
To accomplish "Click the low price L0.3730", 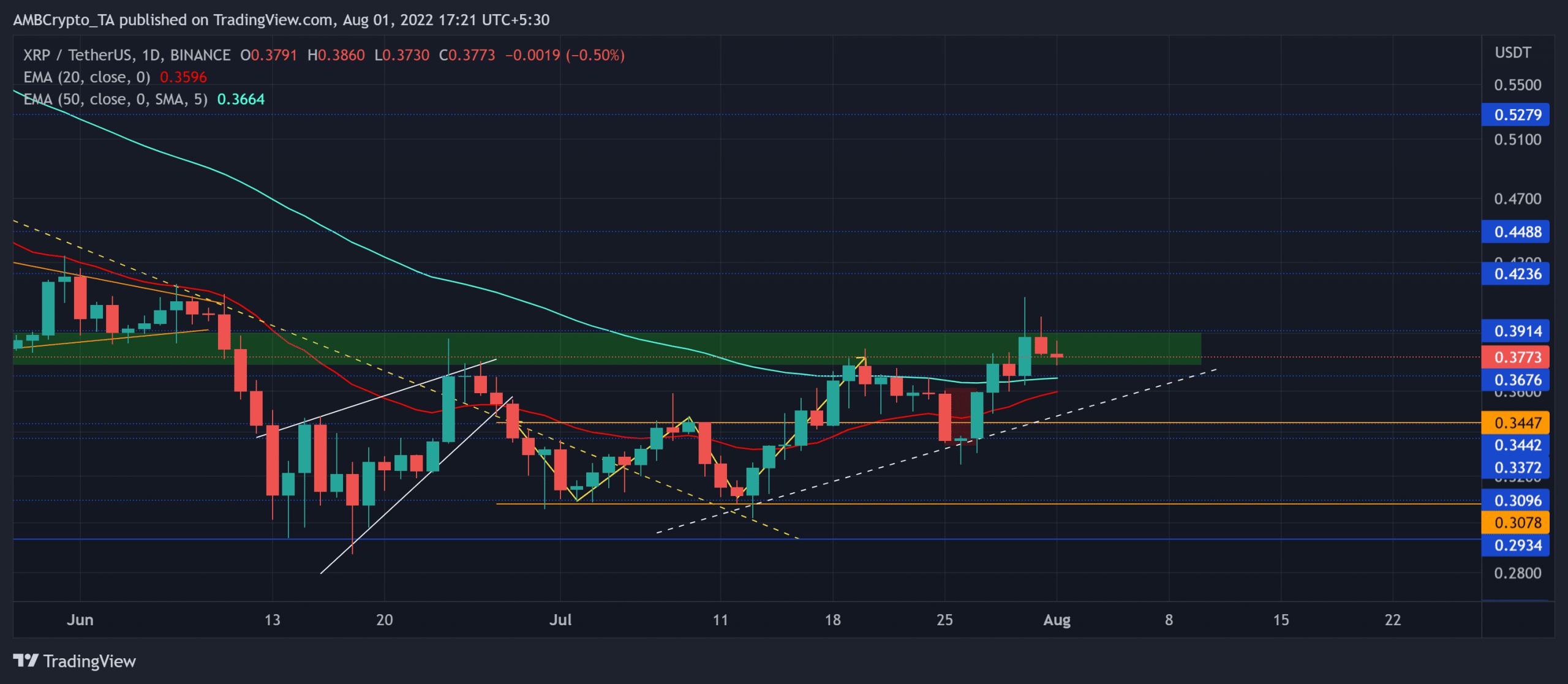I will pyautogui.click(x=402, y=55).
